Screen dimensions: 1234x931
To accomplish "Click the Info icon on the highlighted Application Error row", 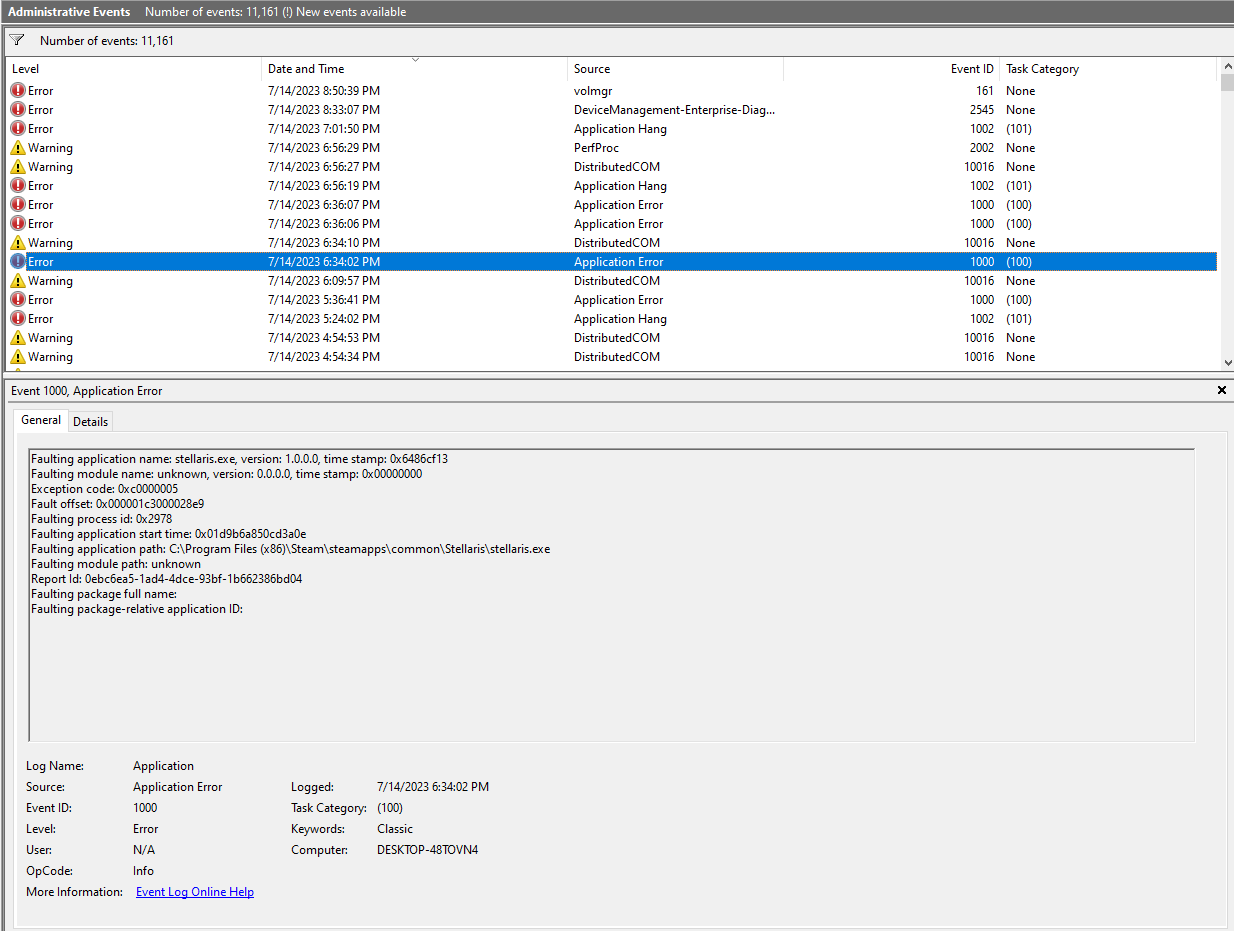I will 17,261.
